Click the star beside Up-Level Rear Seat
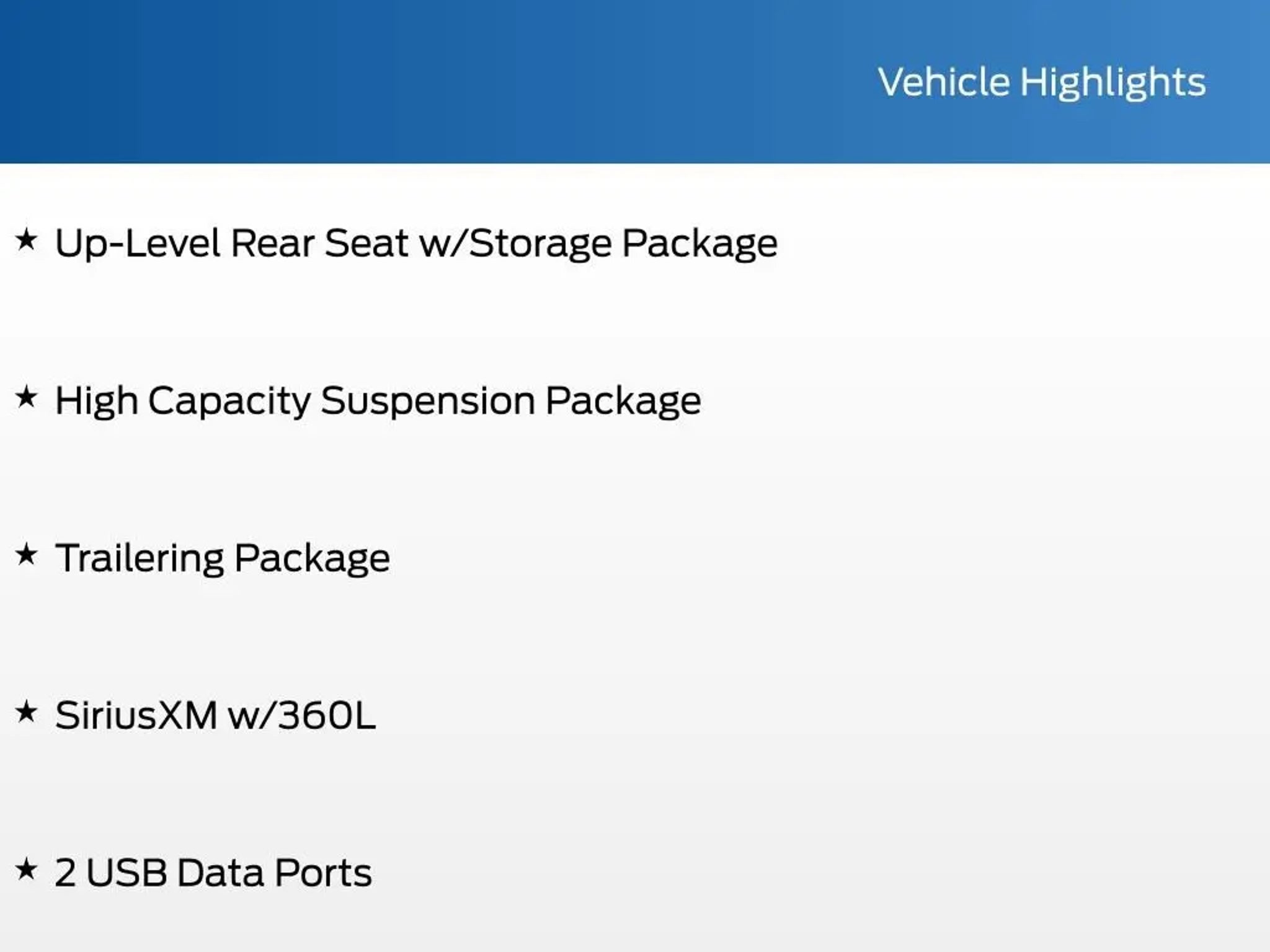Screen dimensions: 1270x952 coord(27,239)
